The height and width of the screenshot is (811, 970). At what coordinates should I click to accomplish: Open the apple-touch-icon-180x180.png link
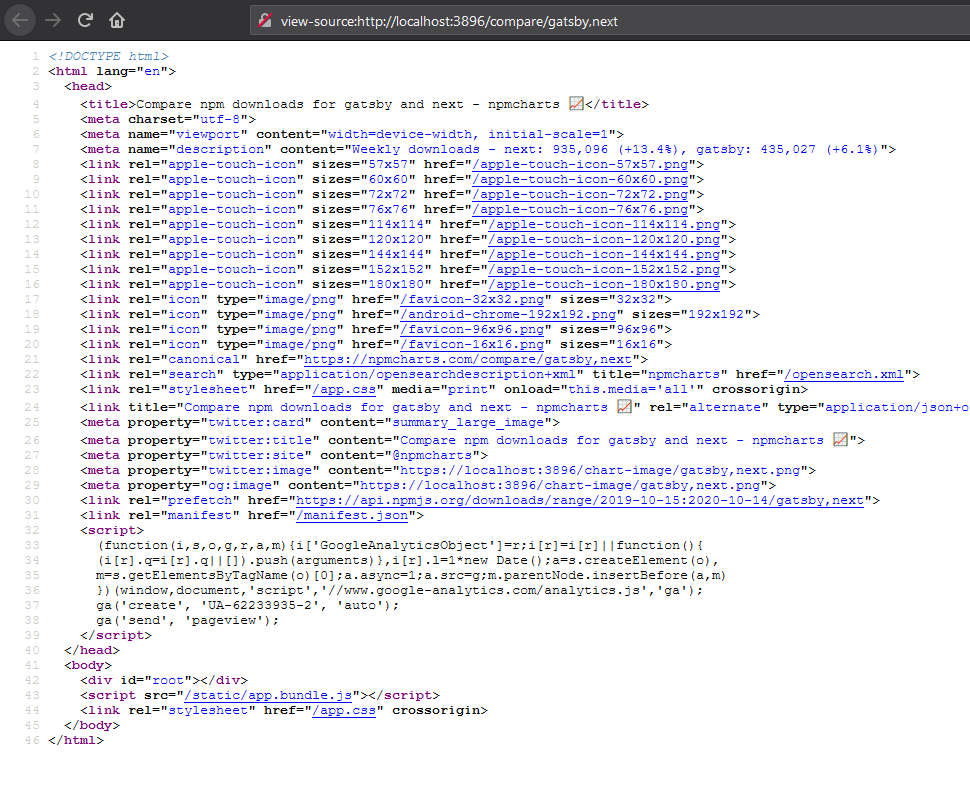pos(604,285)
